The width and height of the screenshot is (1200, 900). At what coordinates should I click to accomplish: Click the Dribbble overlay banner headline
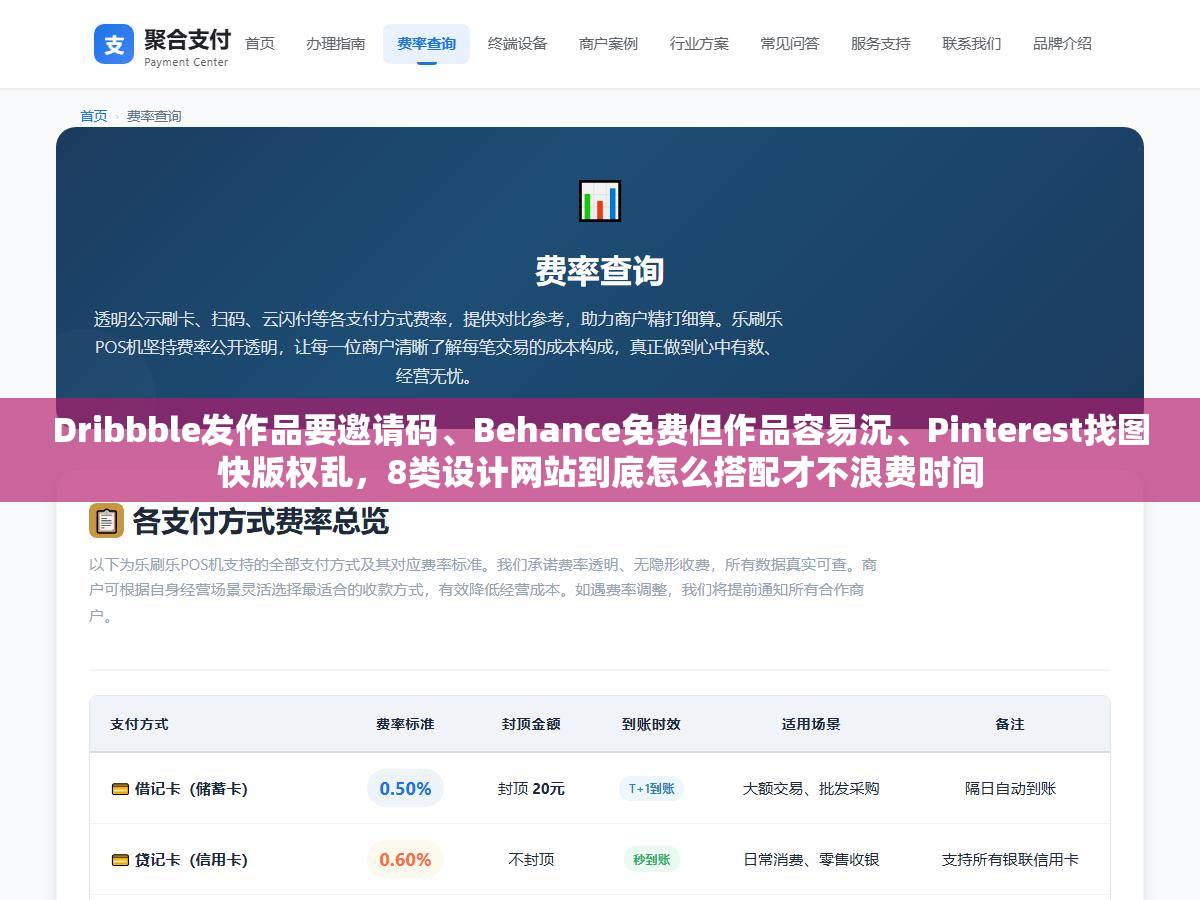[x=600, y=451]
